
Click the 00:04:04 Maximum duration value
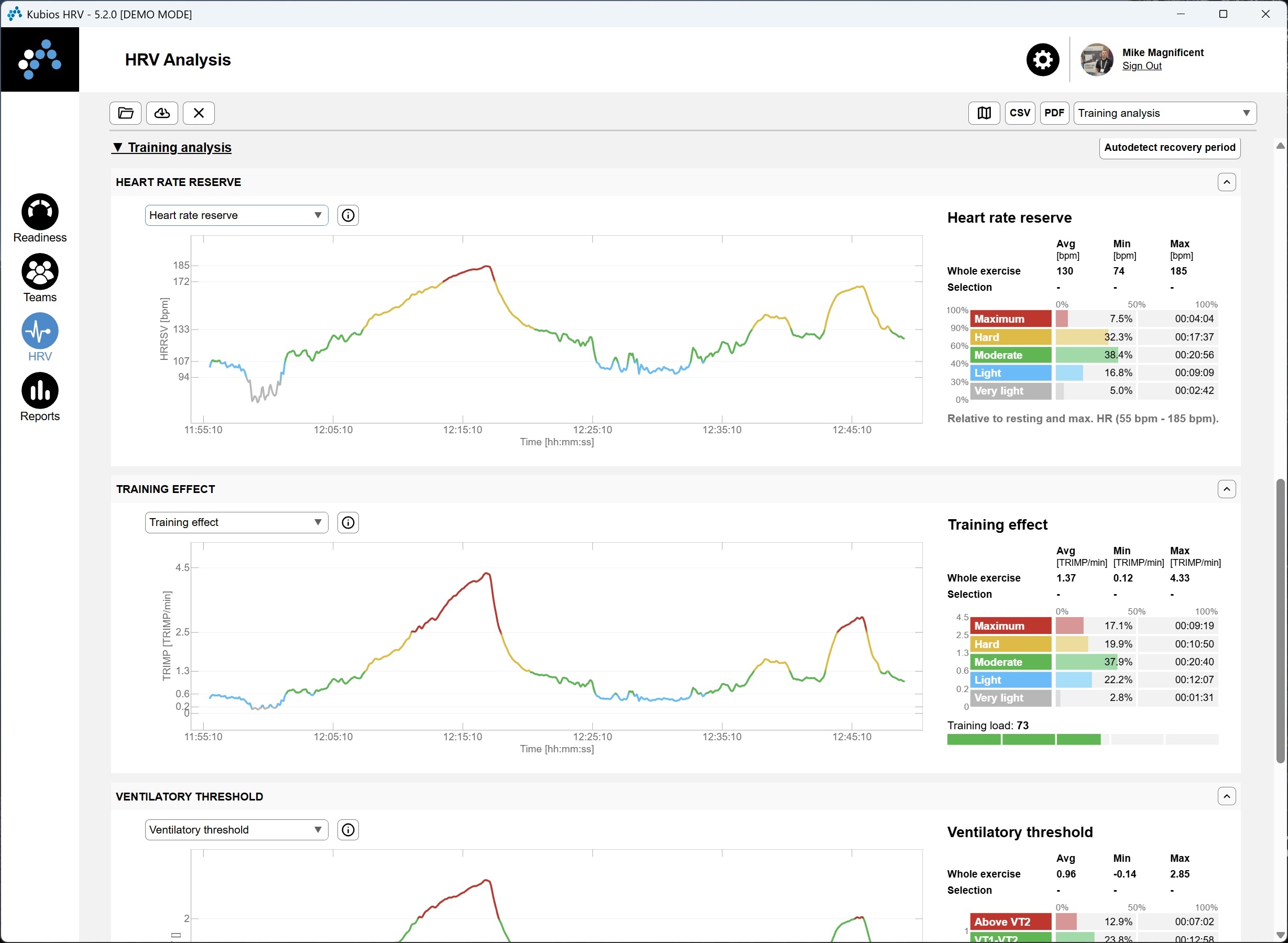(x=1194, y=319)
